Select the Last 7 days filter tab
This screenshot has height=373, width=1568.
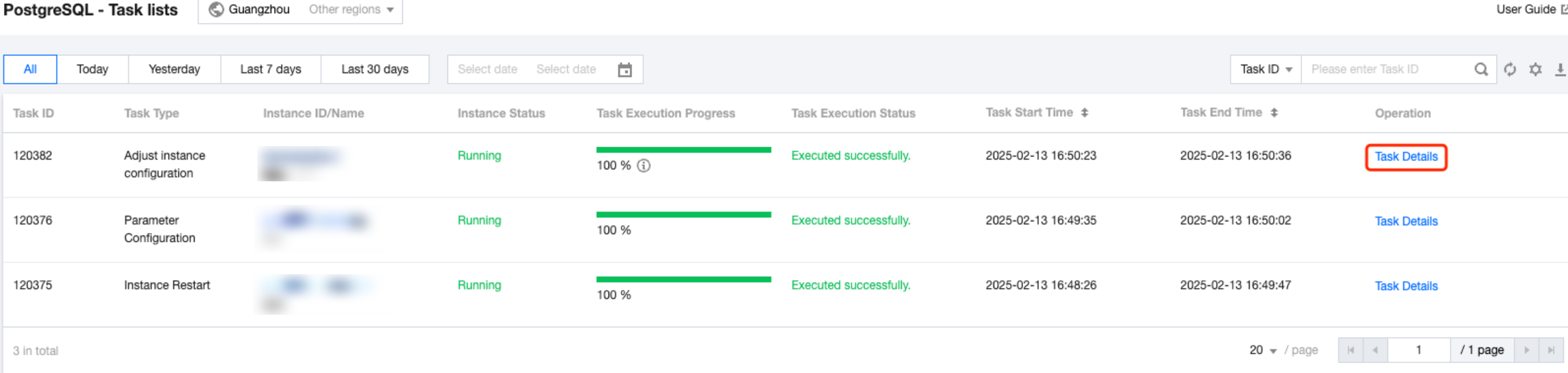pyautogui.click(x=271, y=69)
